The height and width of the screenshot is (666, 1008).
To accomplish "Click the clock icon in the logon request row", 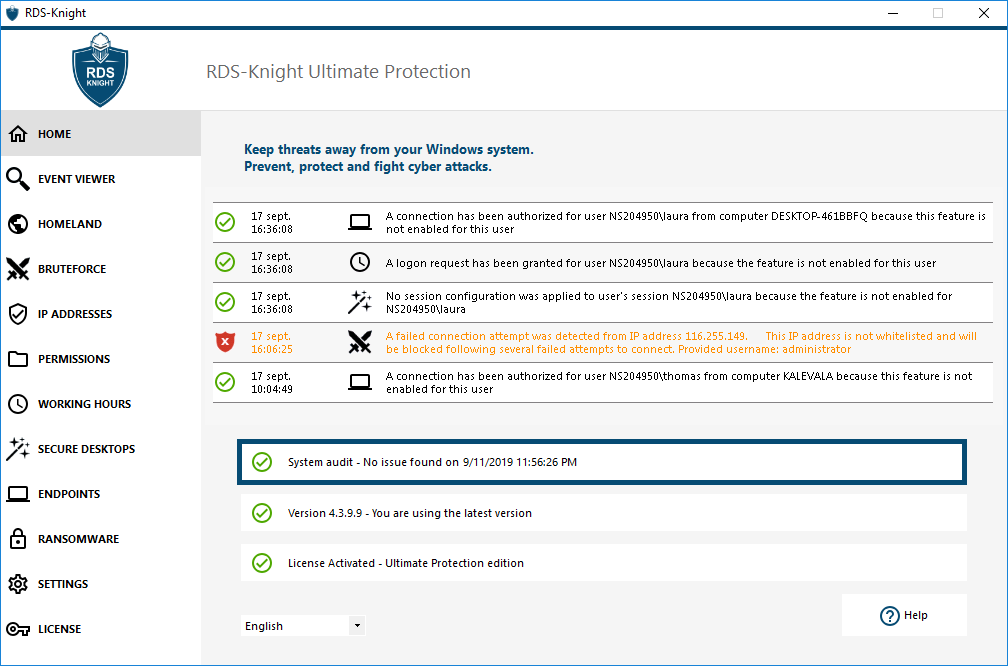I will click(360, 262).
